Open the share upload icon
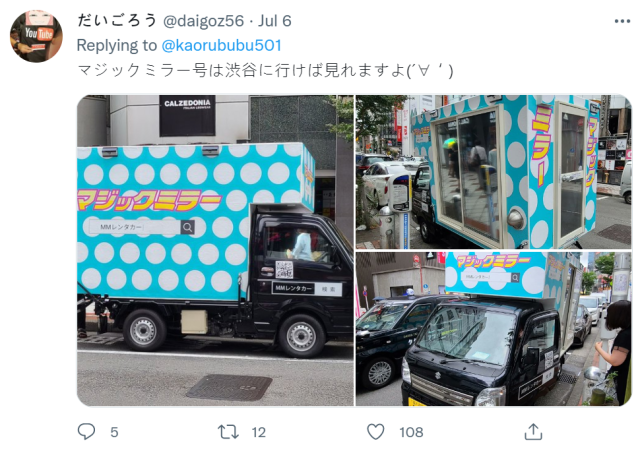 pyautogui.click(x=533, y=431)
